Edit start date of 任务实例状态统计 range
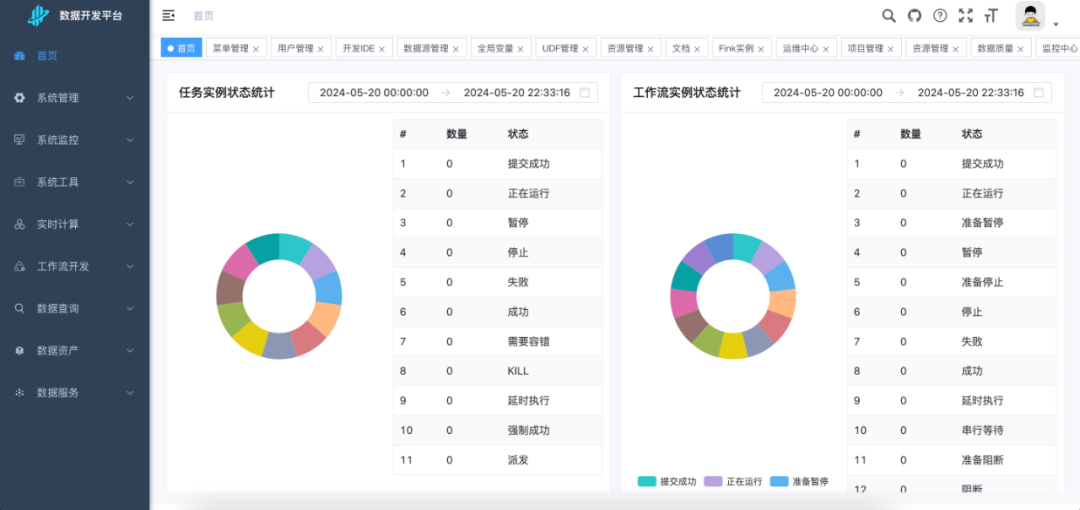Viewport: 1080px width, 510px height. click(x=374, y=92)
